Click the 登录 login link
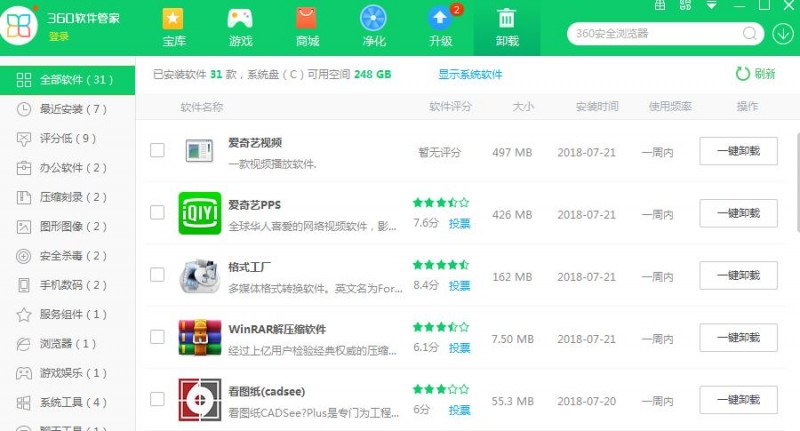This screenshot has height=431, width=800. (59, 37)
